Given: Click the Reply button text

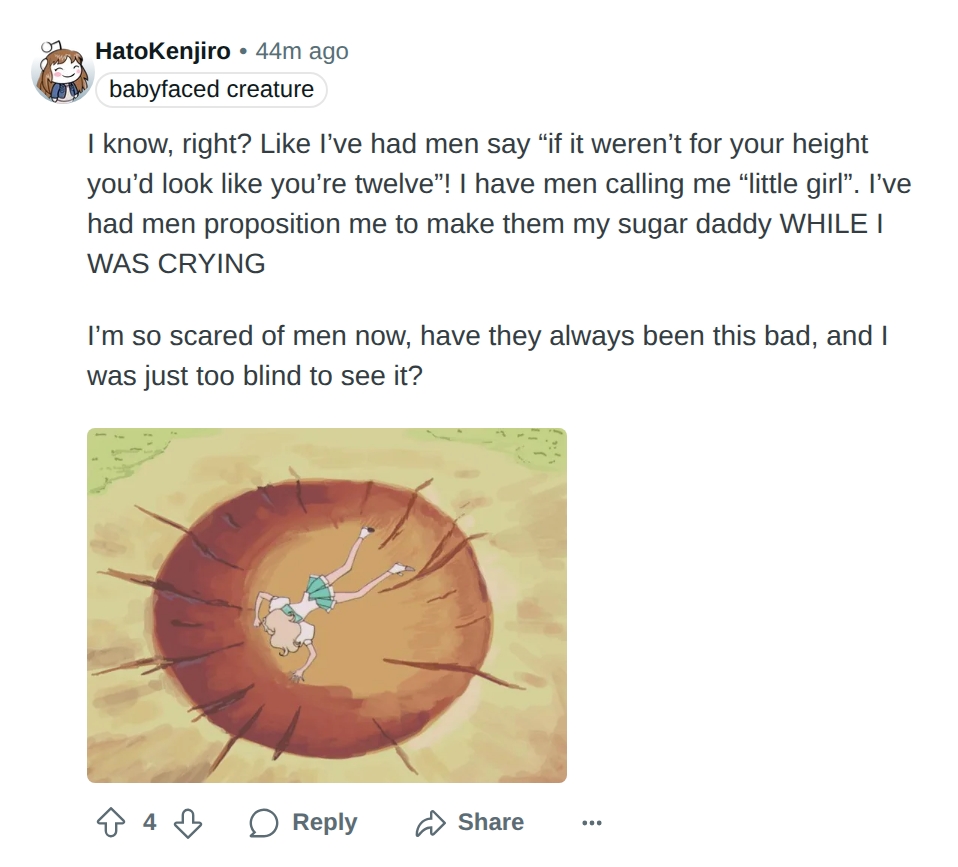Looking at the screenshot, I should point(324,822).
